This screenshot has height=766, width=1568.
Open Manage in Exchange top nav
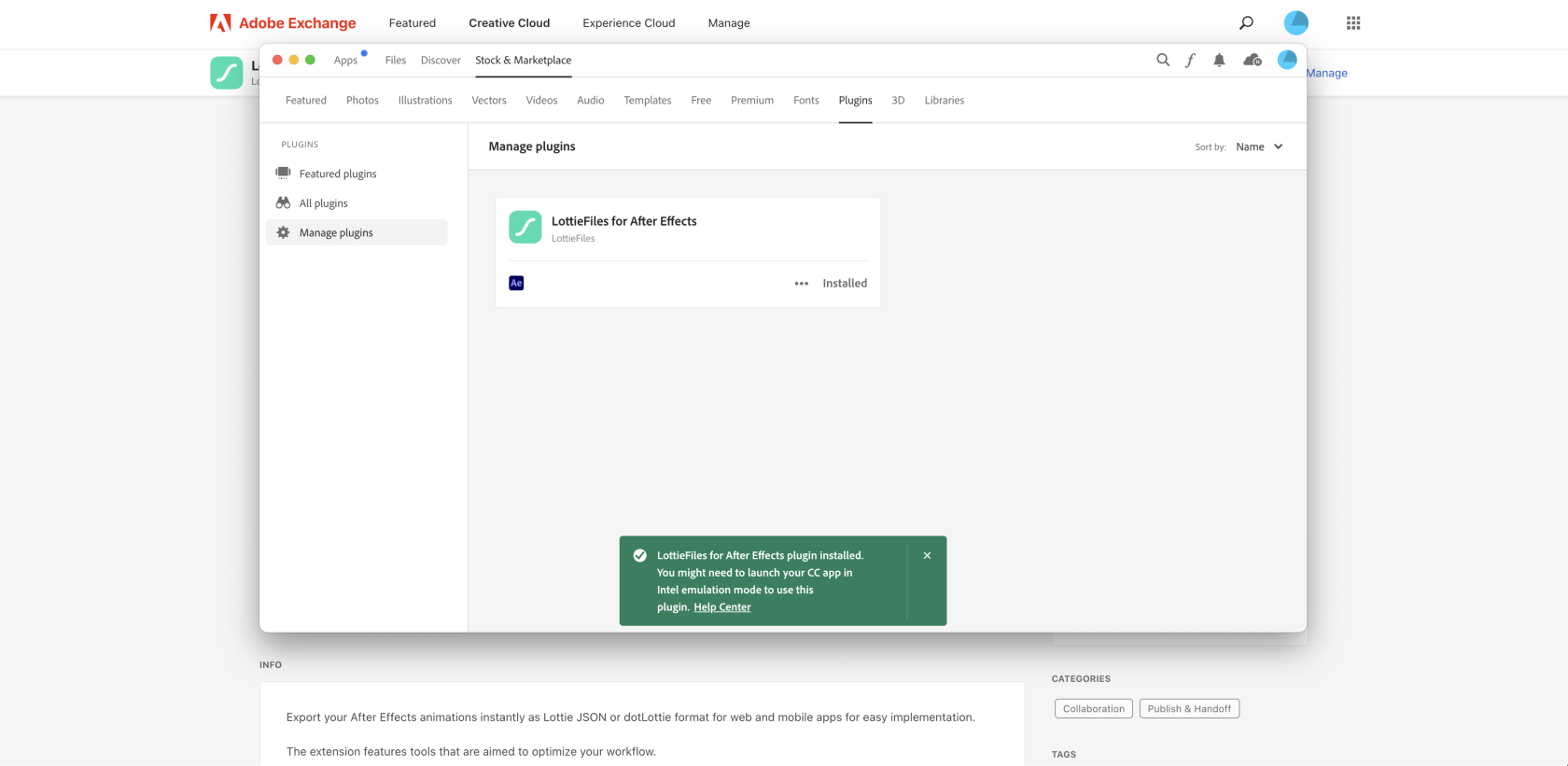[729, 22]
